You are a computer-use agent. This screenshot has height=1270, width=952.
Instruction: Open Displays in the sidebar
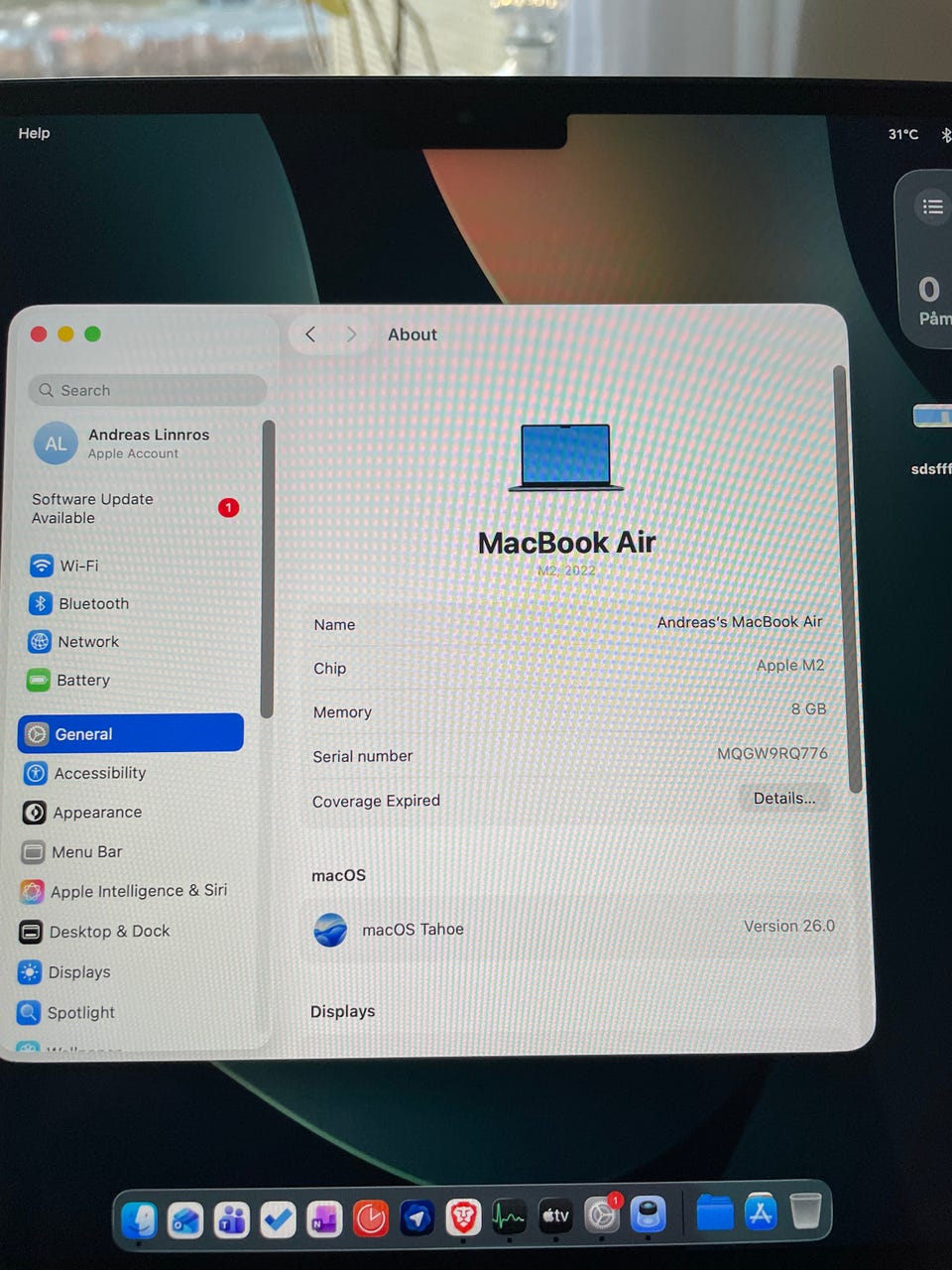64,972
